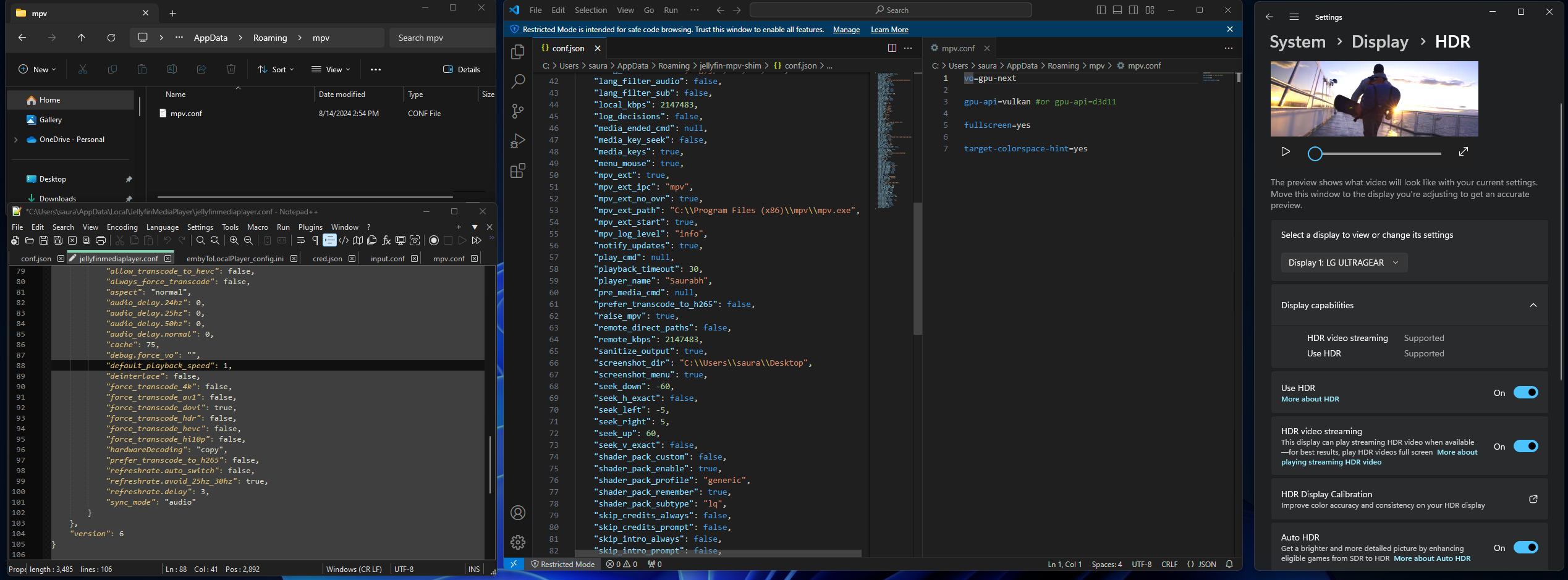The width and height of the screenshot is (1568, 580).
Task: Turn off the Use HDR toggle
Action: point(1525,392)
